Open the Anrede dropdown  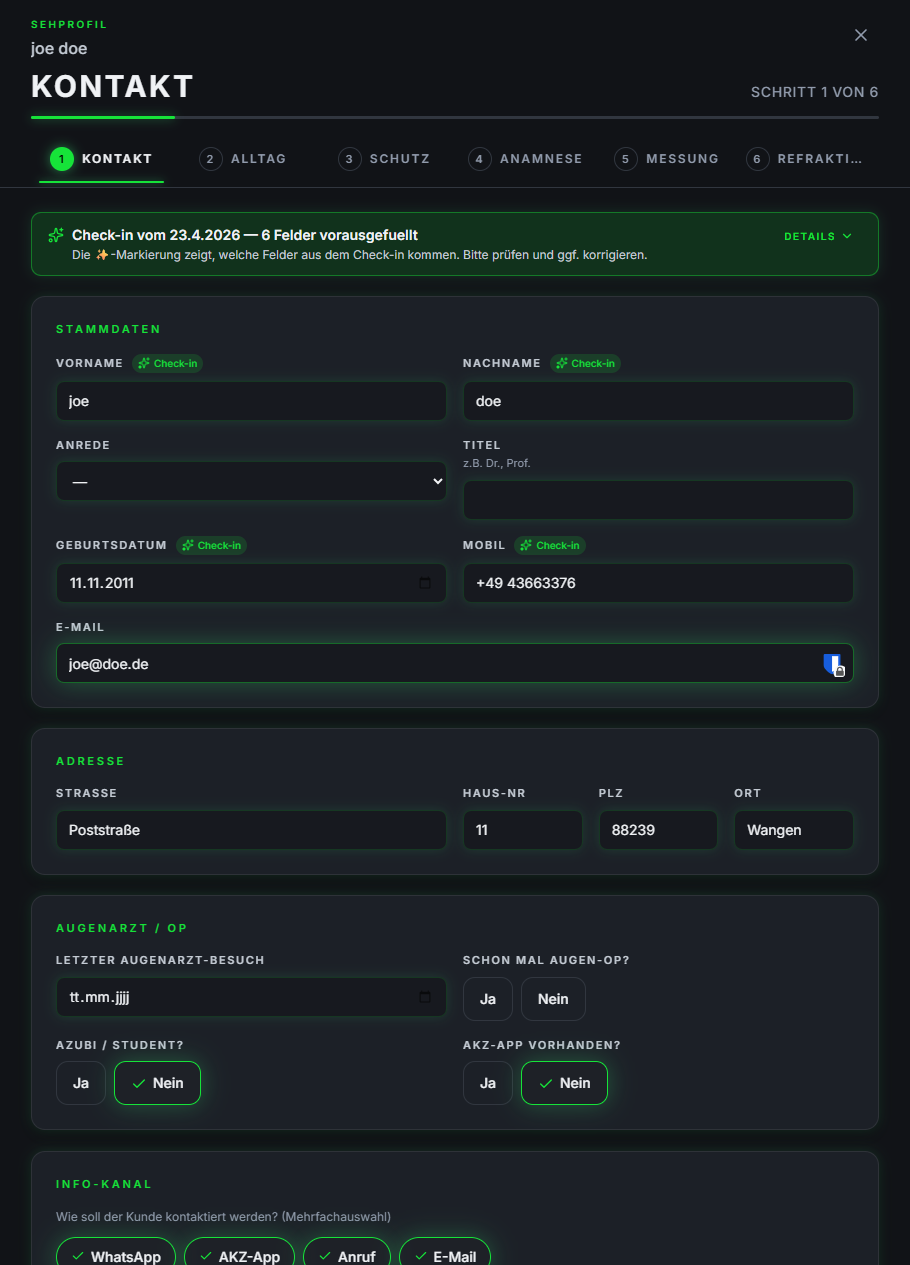coord(251,481)
